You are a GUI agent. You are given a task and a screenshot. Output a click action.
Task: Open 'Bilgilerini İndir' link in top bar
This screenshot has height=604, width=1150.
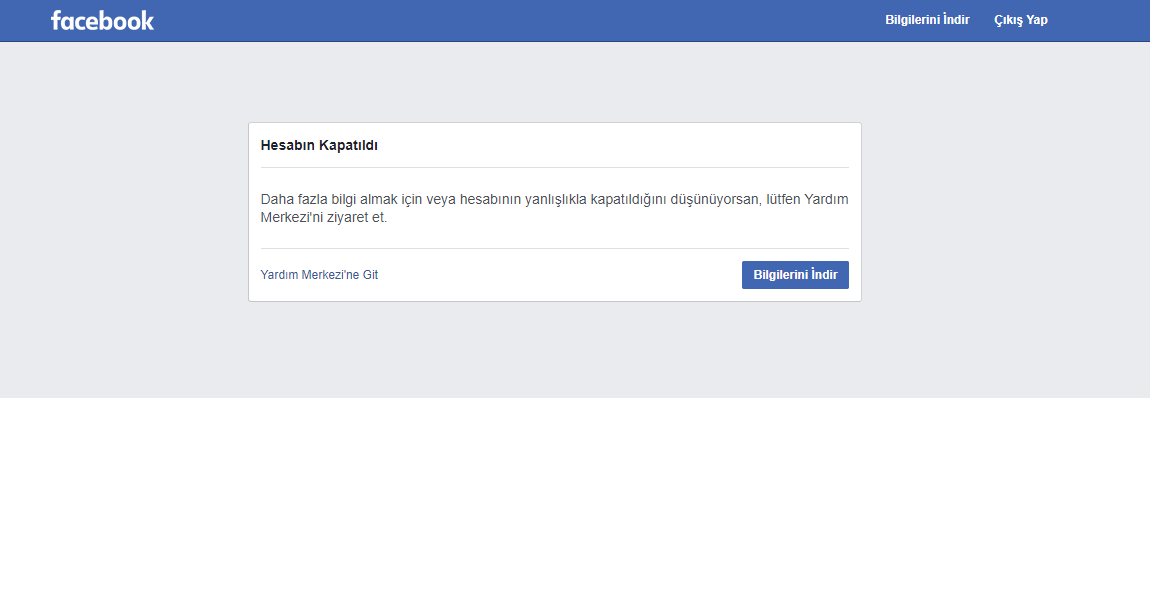[x=927, y=20]
